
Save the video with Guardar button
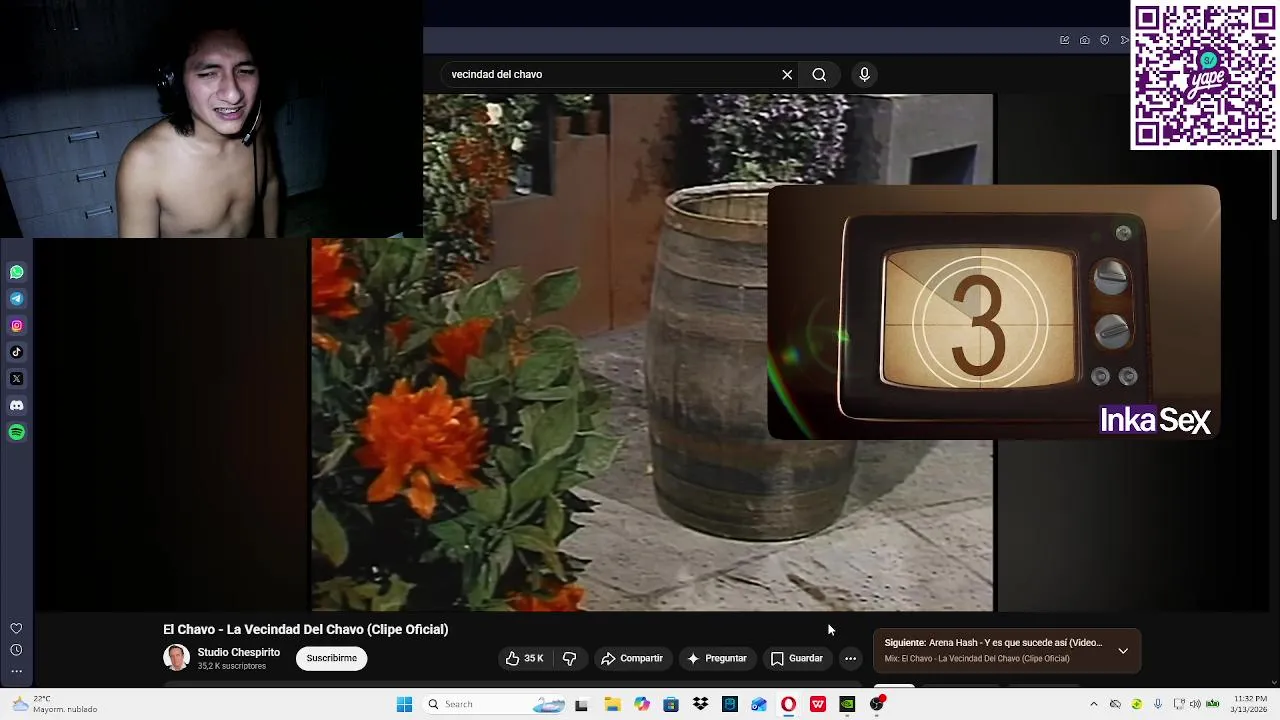796,658
